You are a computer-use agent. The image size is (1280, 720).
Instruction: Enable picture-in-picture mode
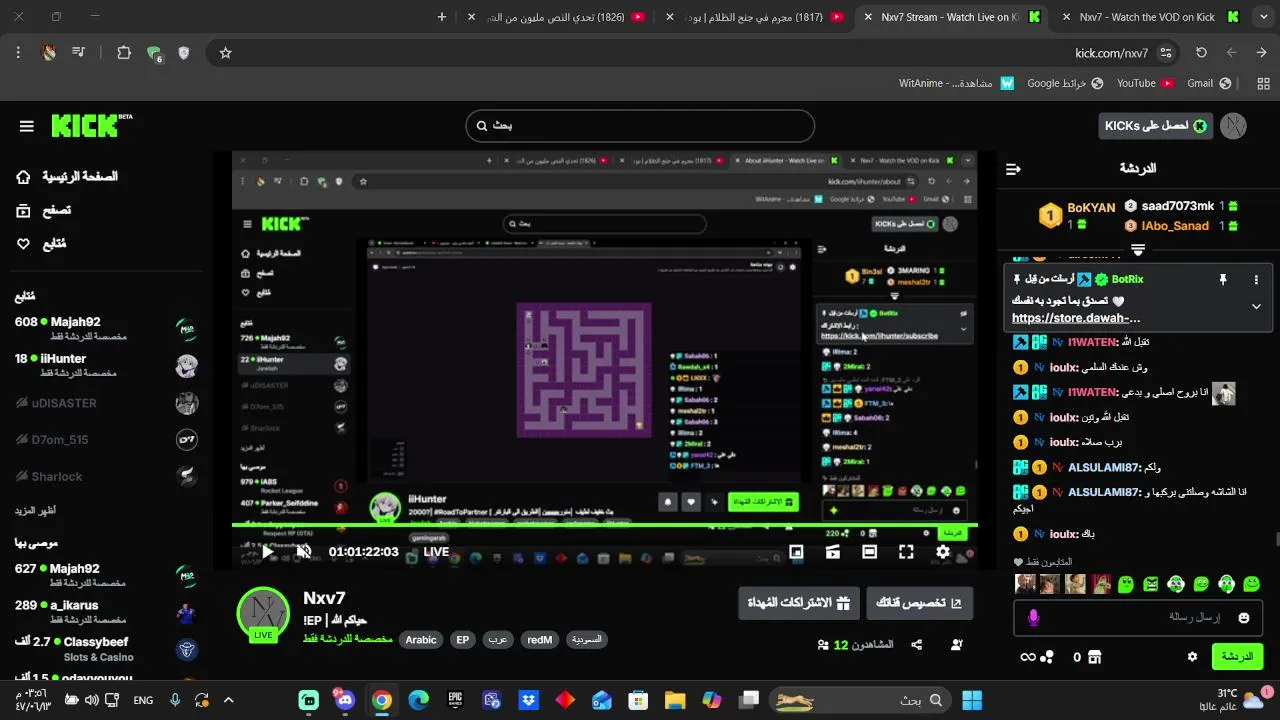[796, 552]
